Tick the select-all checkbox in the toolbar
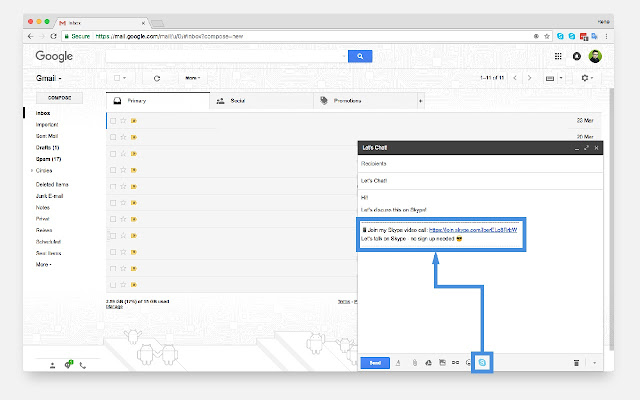This screenshot has height=400, width=640. pyautogui.click(x=117, y=78)
